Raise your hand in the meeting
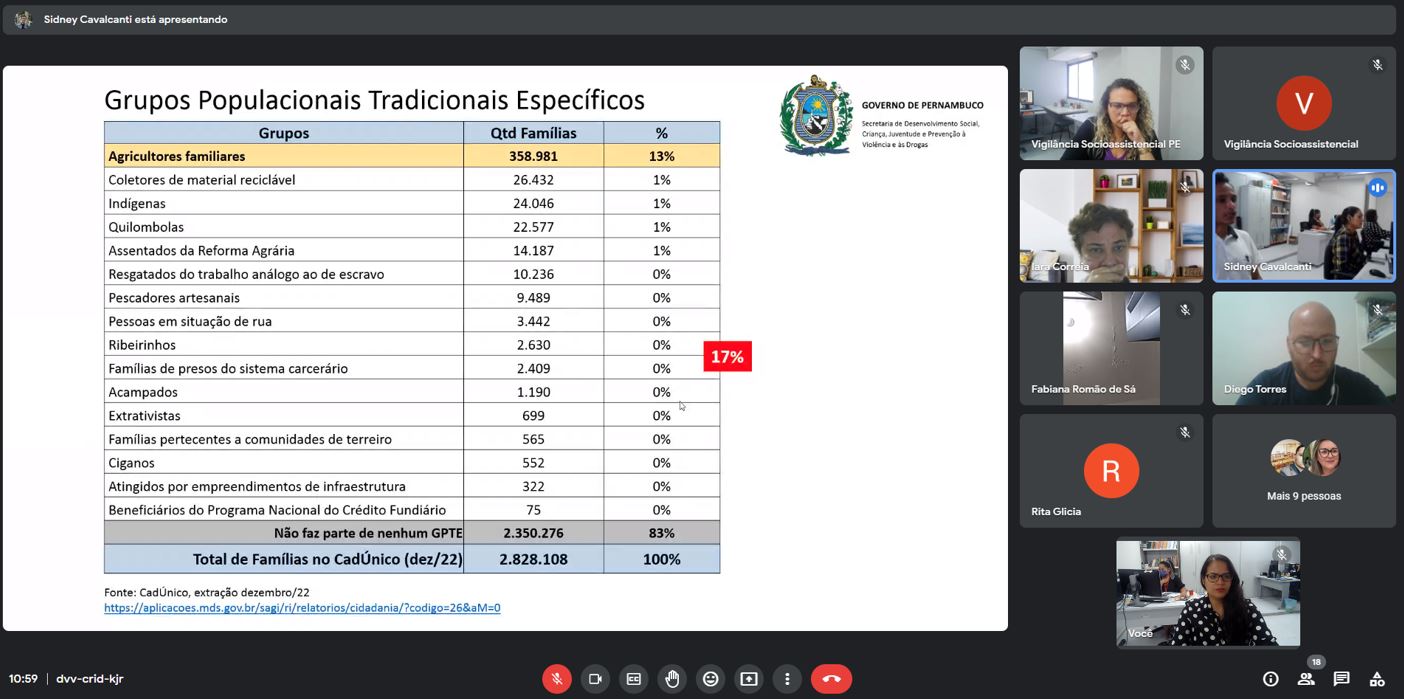Screen dimensions: 1404x699 click(672, 679)
